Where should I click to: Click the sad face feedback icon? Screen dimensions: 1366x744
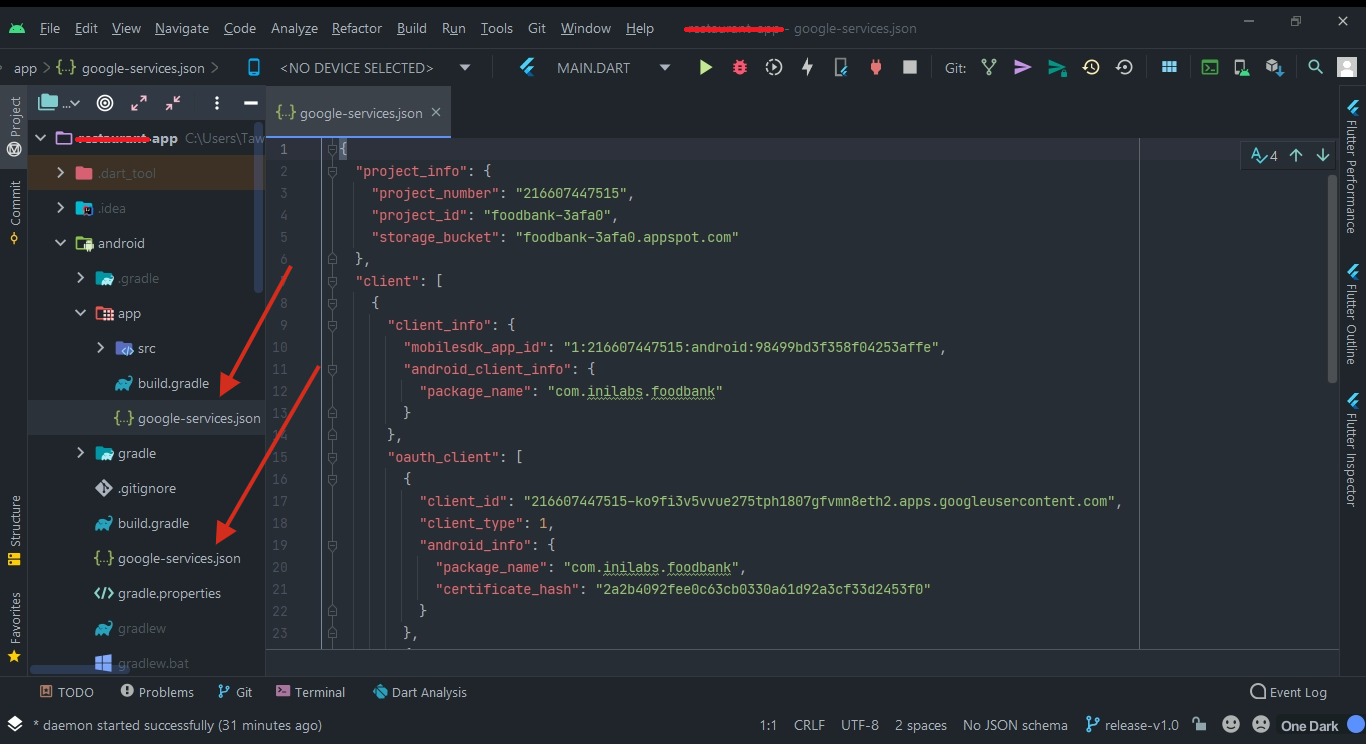point(1261,724)
